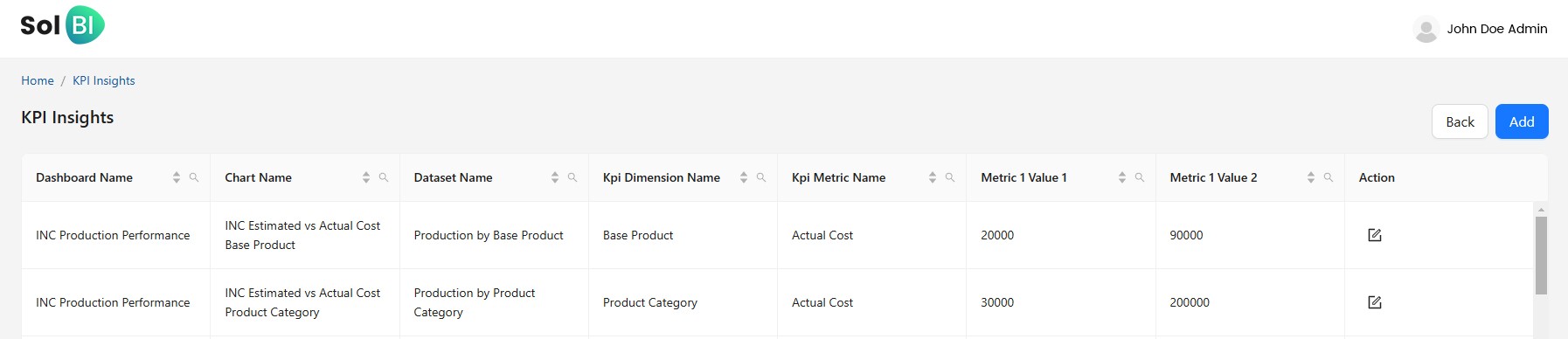The height and width of the screenshot is (339, 1568).
Task: Click the table vertical scrollbar thumb
Action: point(1541,255)
